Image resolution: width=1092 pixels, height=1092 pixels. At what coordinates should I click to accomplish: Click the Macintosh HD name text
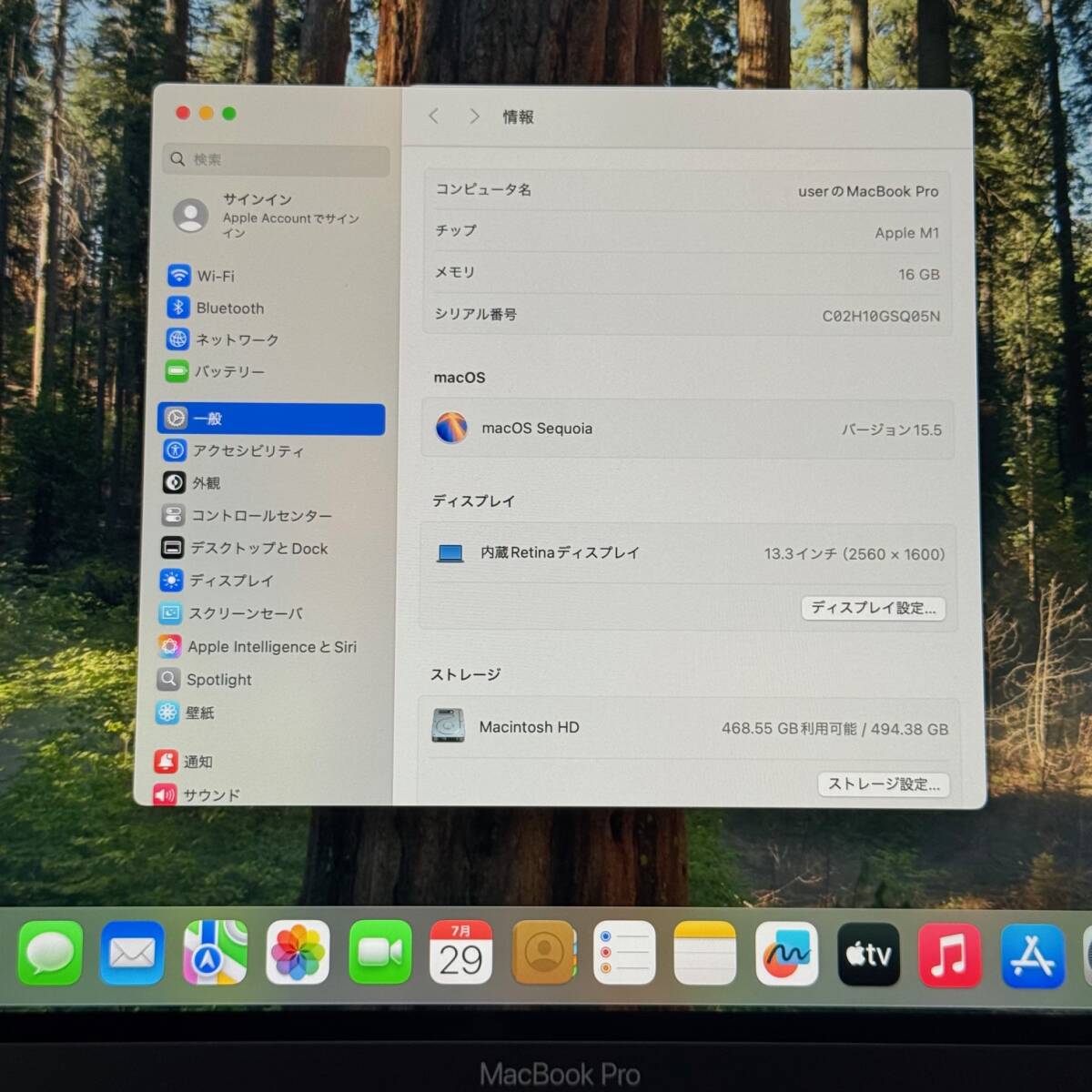click(529, 727)
